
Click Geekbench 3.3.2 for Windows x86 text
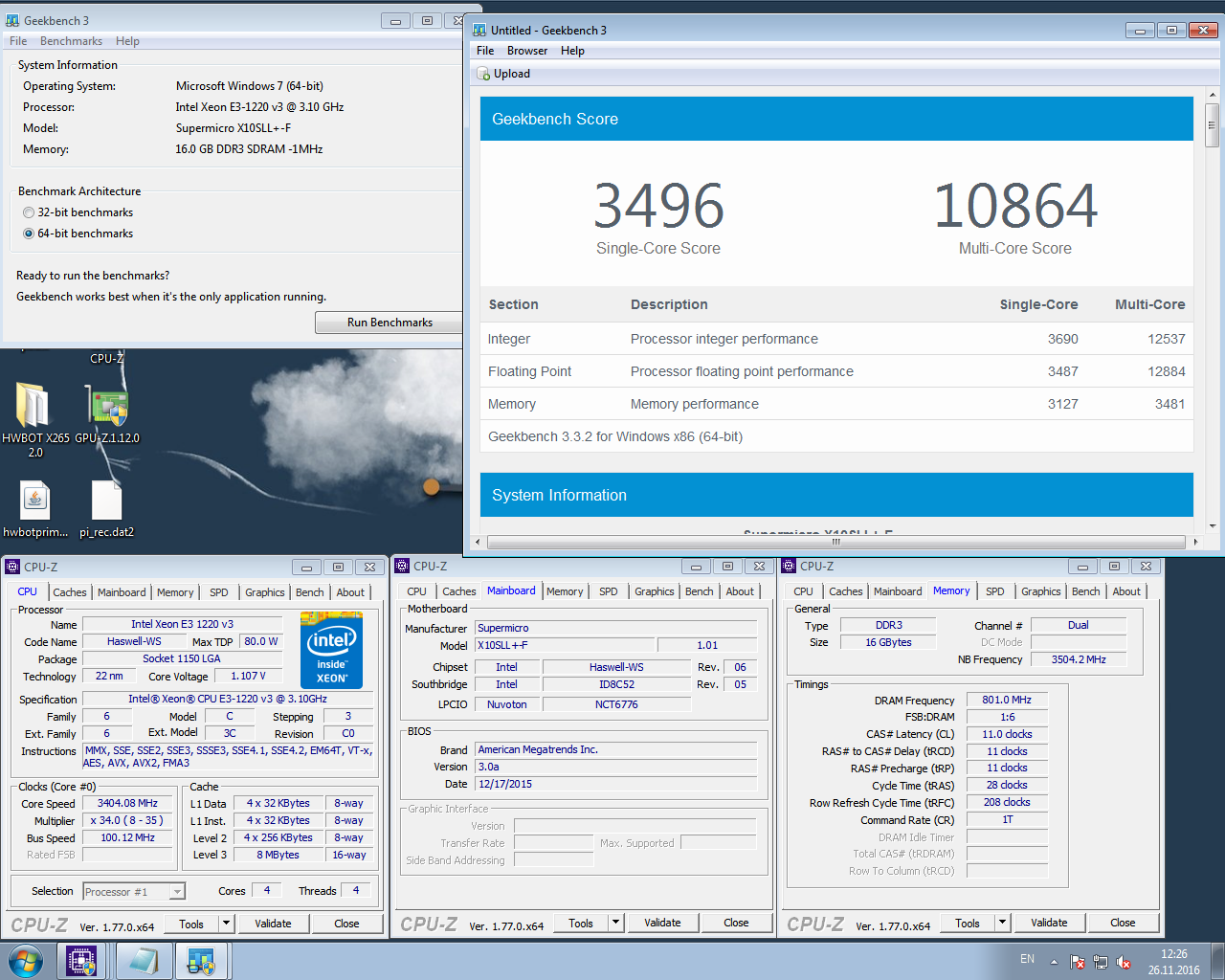pyautogui.click(x=615, y=436)
